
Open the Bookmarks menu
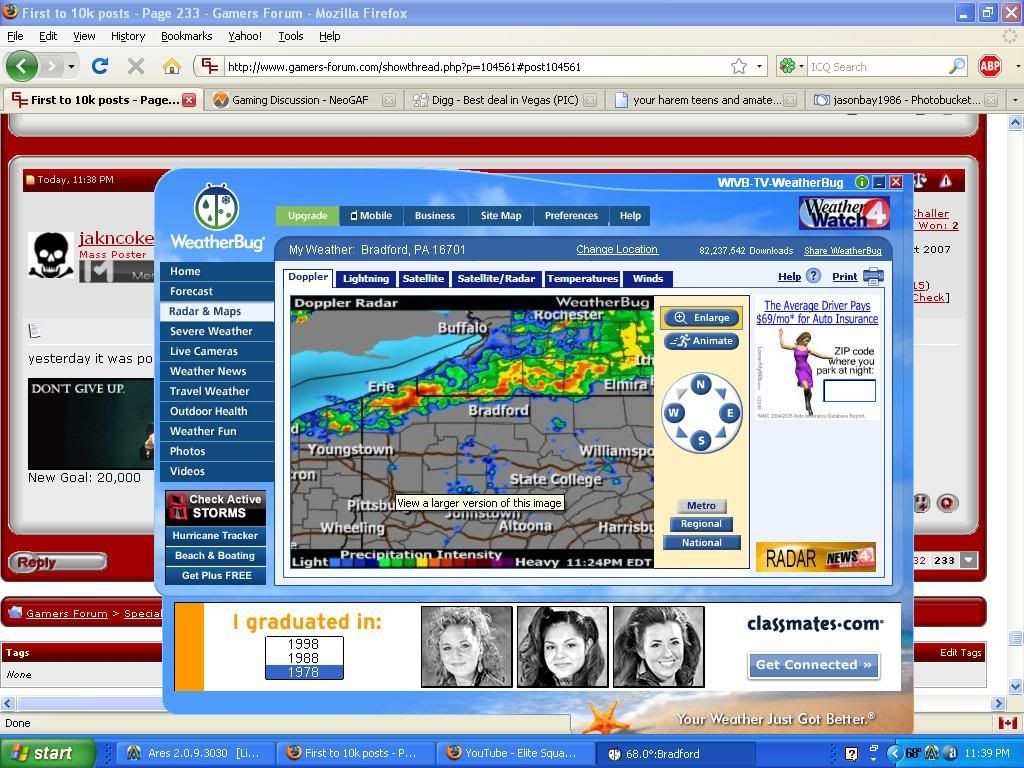click(x=186, y=36)
